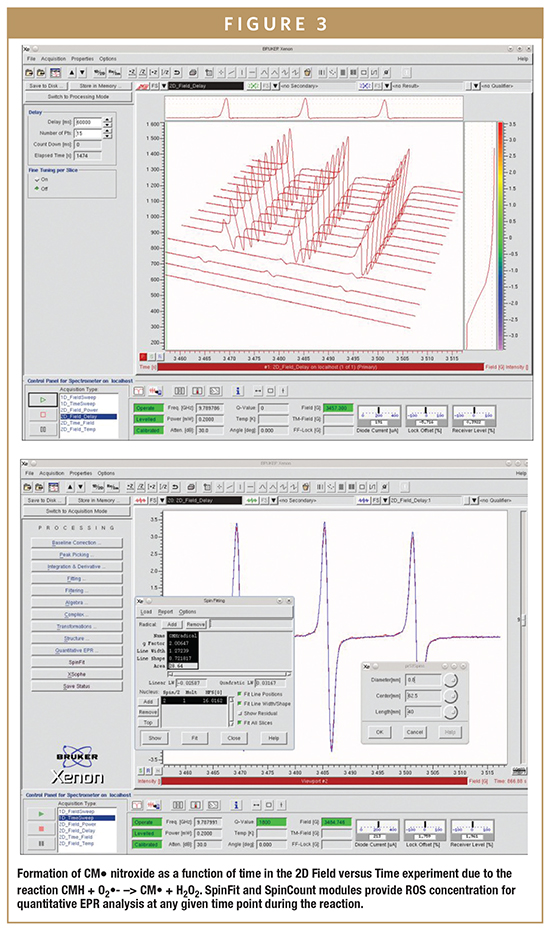Click the open-folder icon in the lower window toolbar

(x=28, y=487)
